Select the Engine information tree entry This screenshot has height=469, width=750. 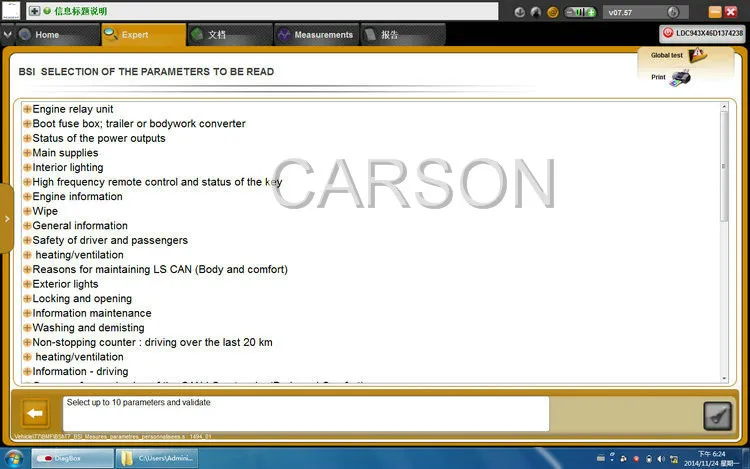pos(77,196)
